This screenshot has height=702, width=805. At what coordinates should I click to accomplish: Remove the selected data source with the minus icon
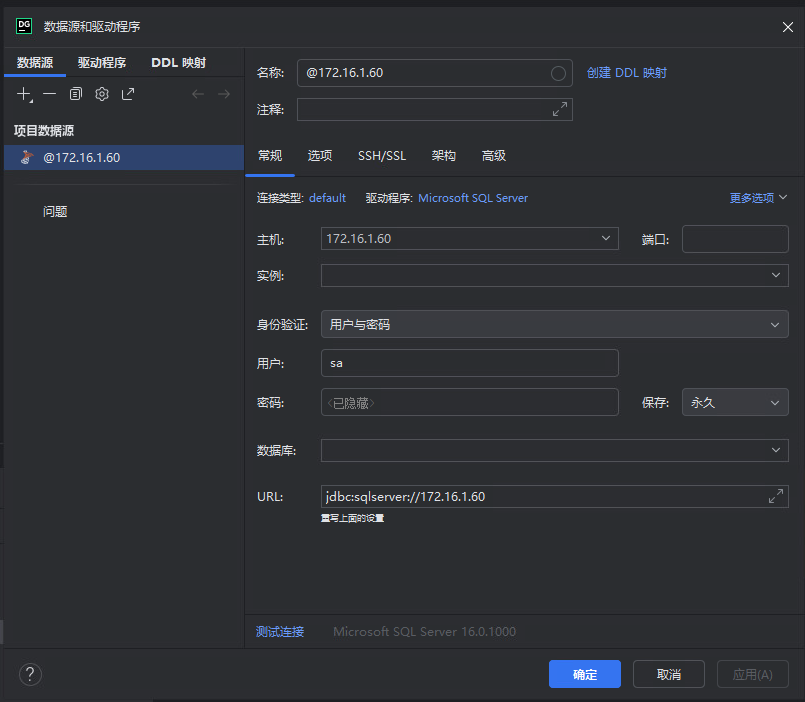click(50, 94)
